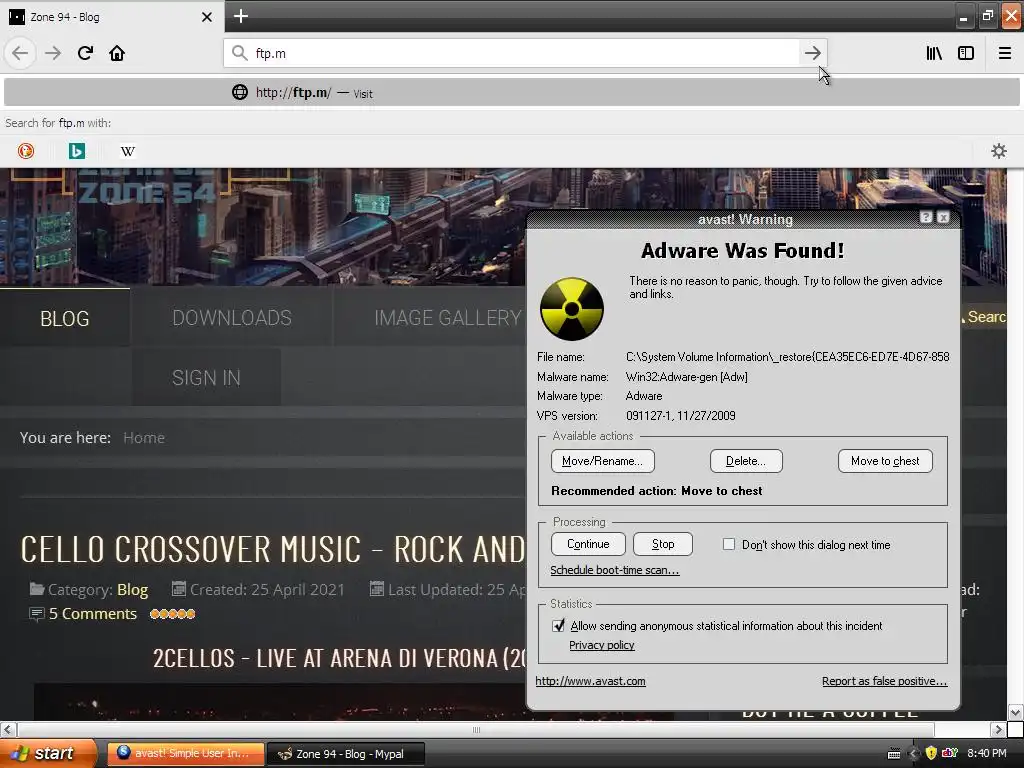Viewport: 1024px width, 768px height.
Task: Open a new tab with plus button
Action: (240, 16)
